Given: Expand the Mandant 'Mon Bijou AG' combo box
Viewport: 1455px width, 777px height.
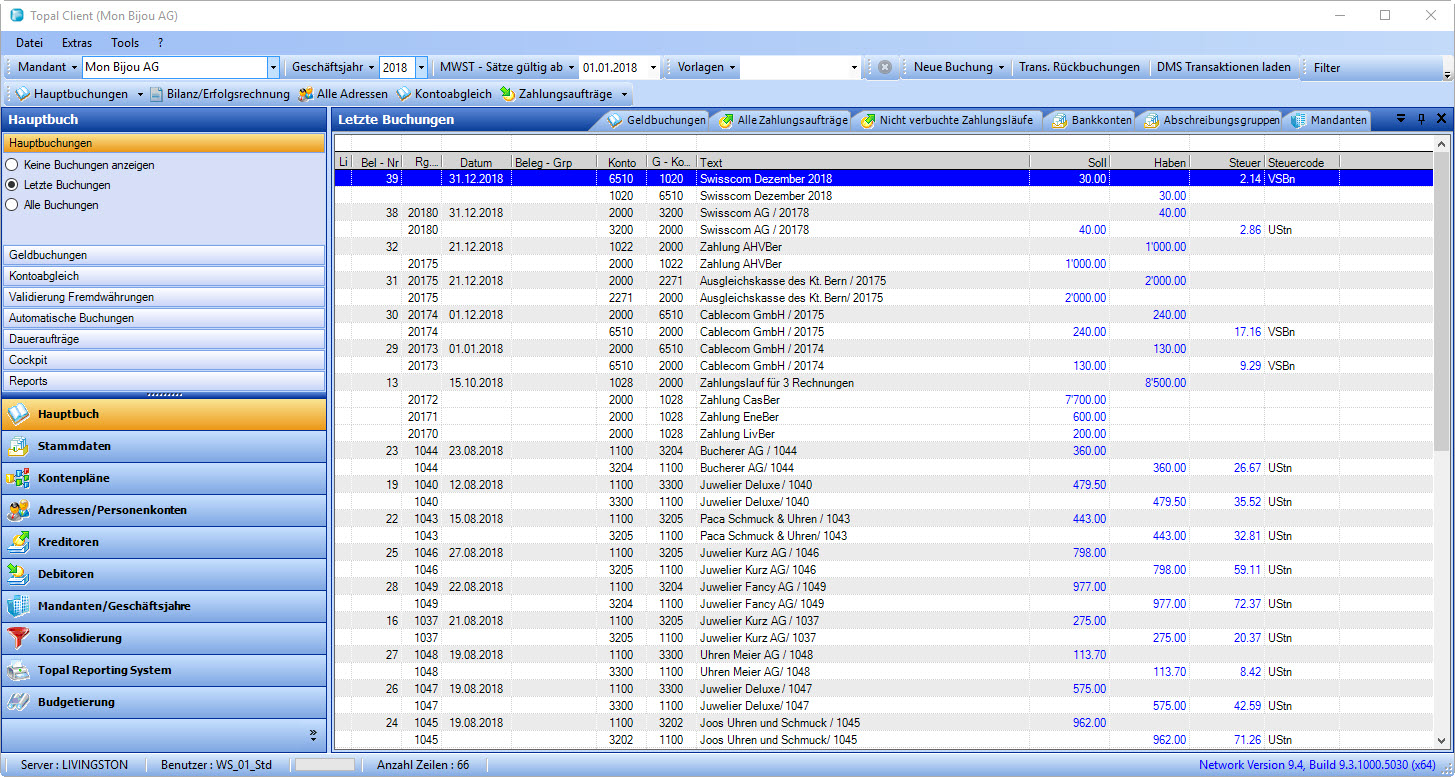Looking at the screenshot, I should click(273, 67).
